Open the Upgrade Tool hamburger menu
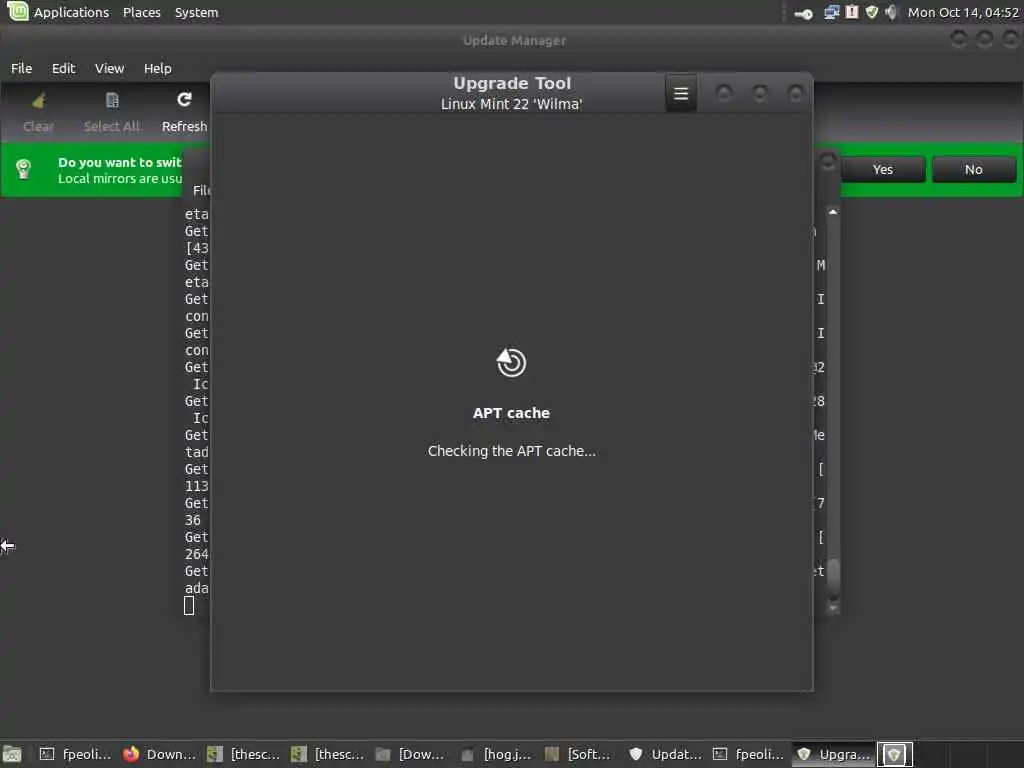The height and width of the screenshot is (768, 1024). (x=680, y=93)
